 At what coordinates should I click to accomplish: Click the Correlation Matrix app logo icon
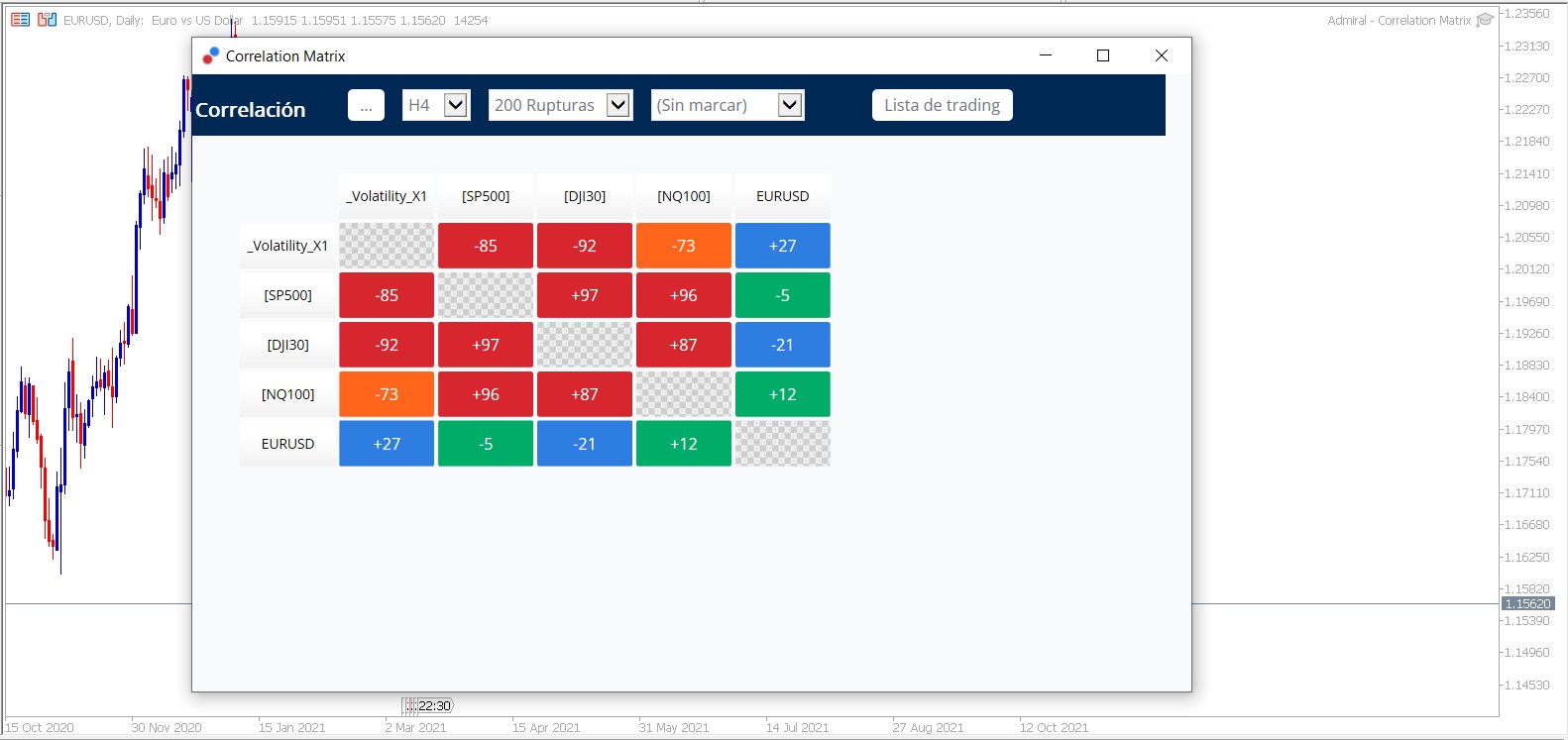click(x=210, y=55)
